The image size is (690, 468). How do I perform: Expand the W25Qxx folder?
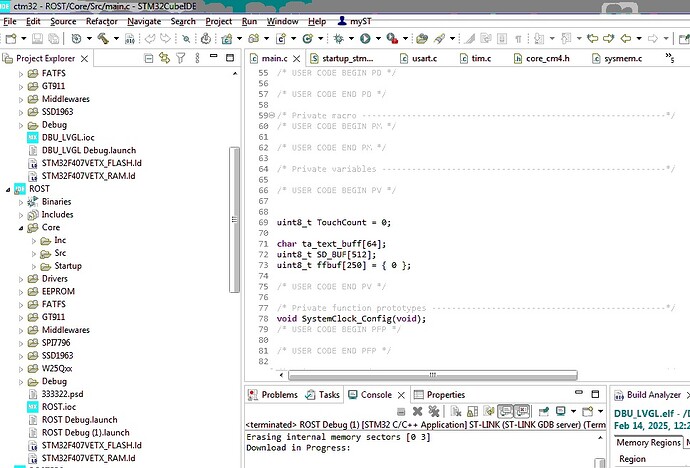(21, 369)
